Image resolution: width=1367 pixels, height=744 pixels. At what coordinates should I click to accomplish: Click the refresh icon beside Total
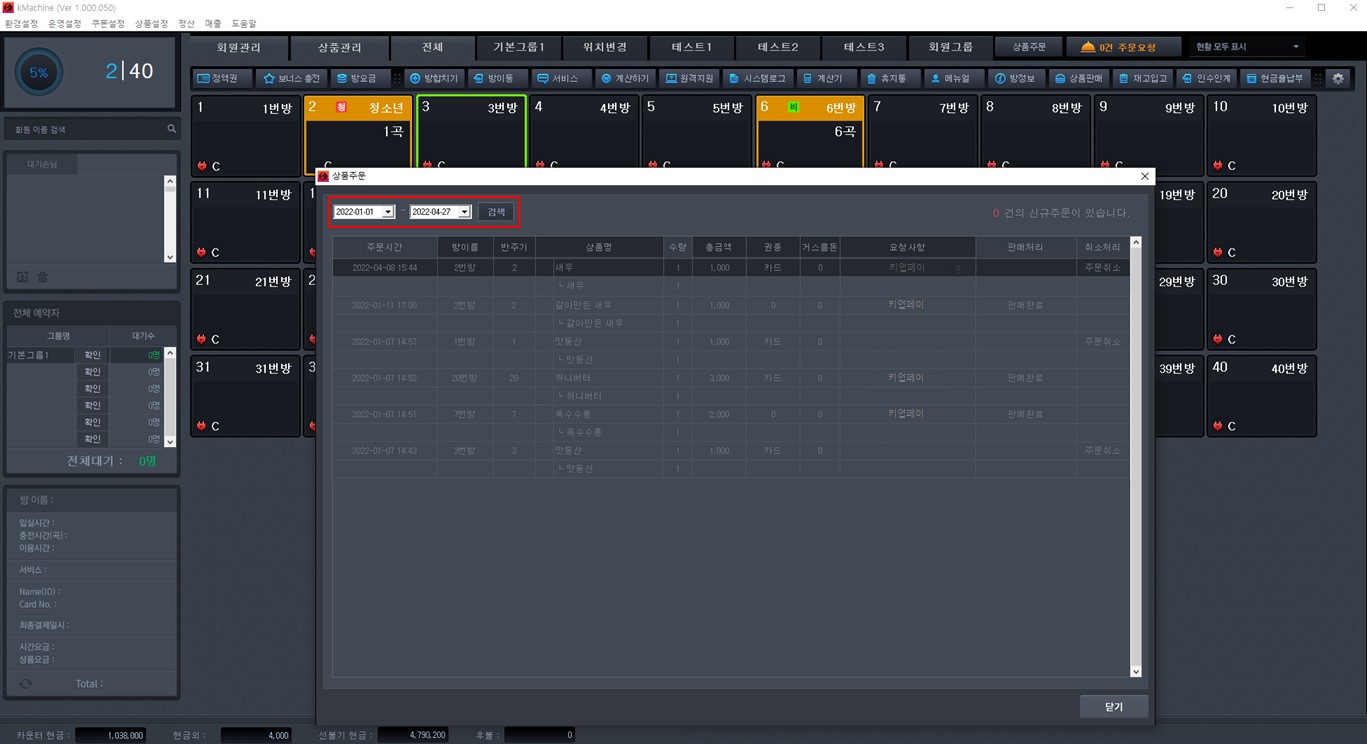26,683
